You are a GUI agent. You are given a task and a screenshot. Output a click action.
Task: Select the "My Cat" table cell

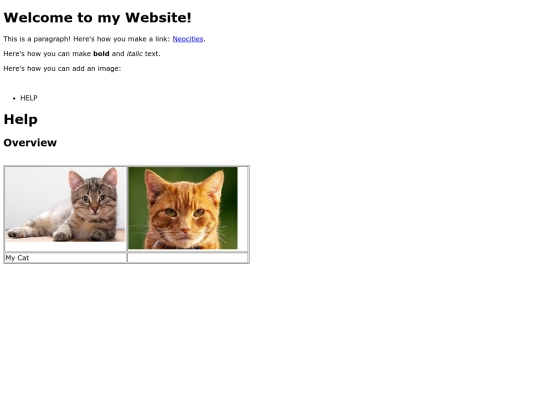[65, 258]
